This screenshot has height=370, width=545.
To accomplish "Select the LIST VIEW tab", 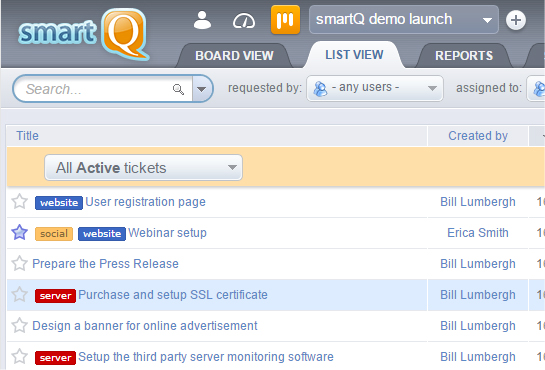I will coord(354,55).
